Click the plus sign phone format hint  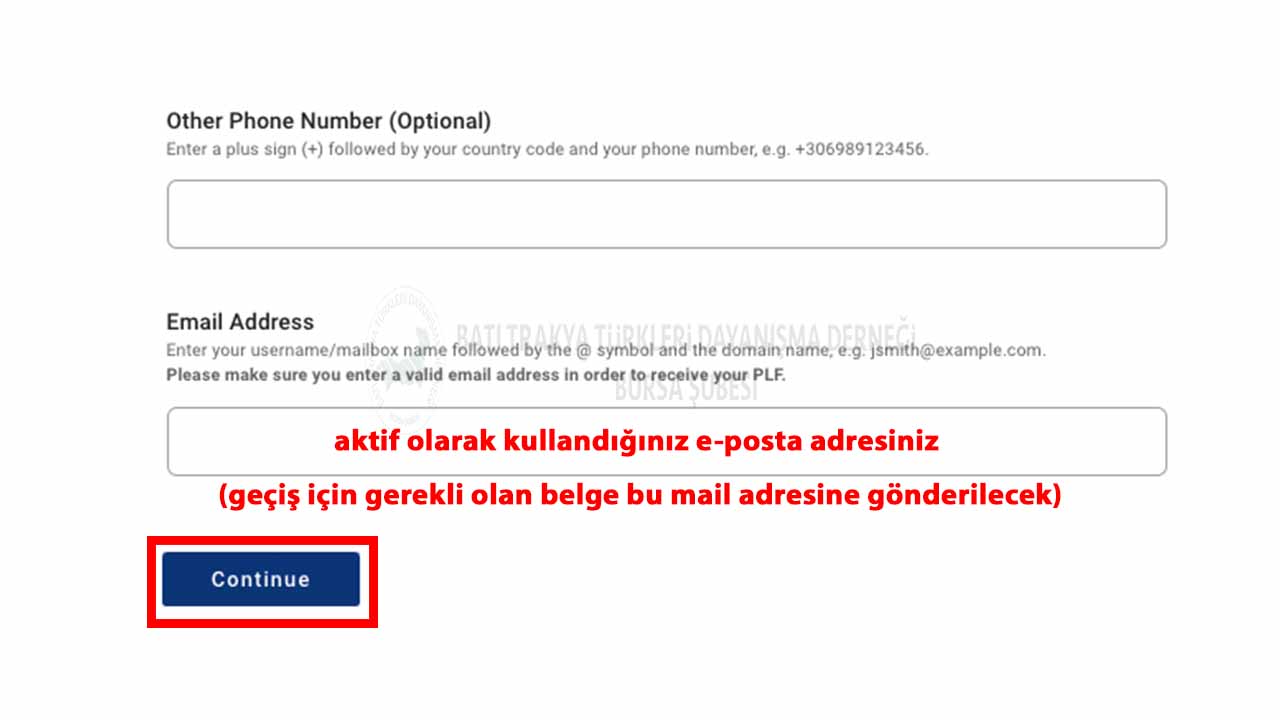[x=547, y=149]
